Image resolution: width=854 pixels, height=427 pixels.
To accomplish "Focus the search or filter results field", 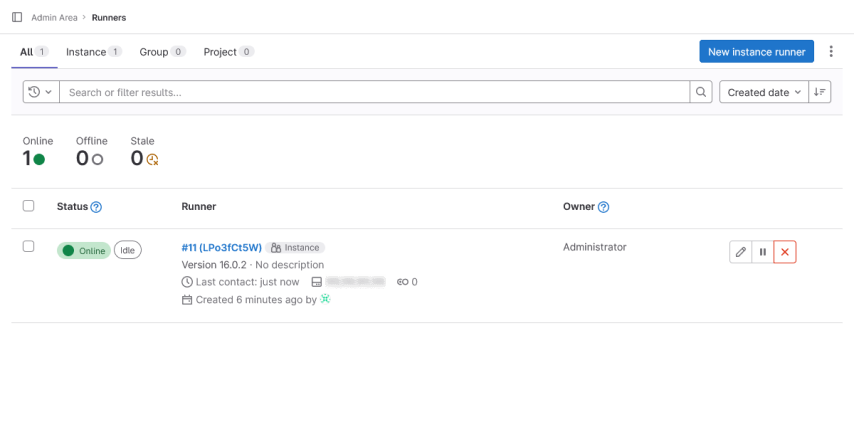I will click(x=375, y=92).
